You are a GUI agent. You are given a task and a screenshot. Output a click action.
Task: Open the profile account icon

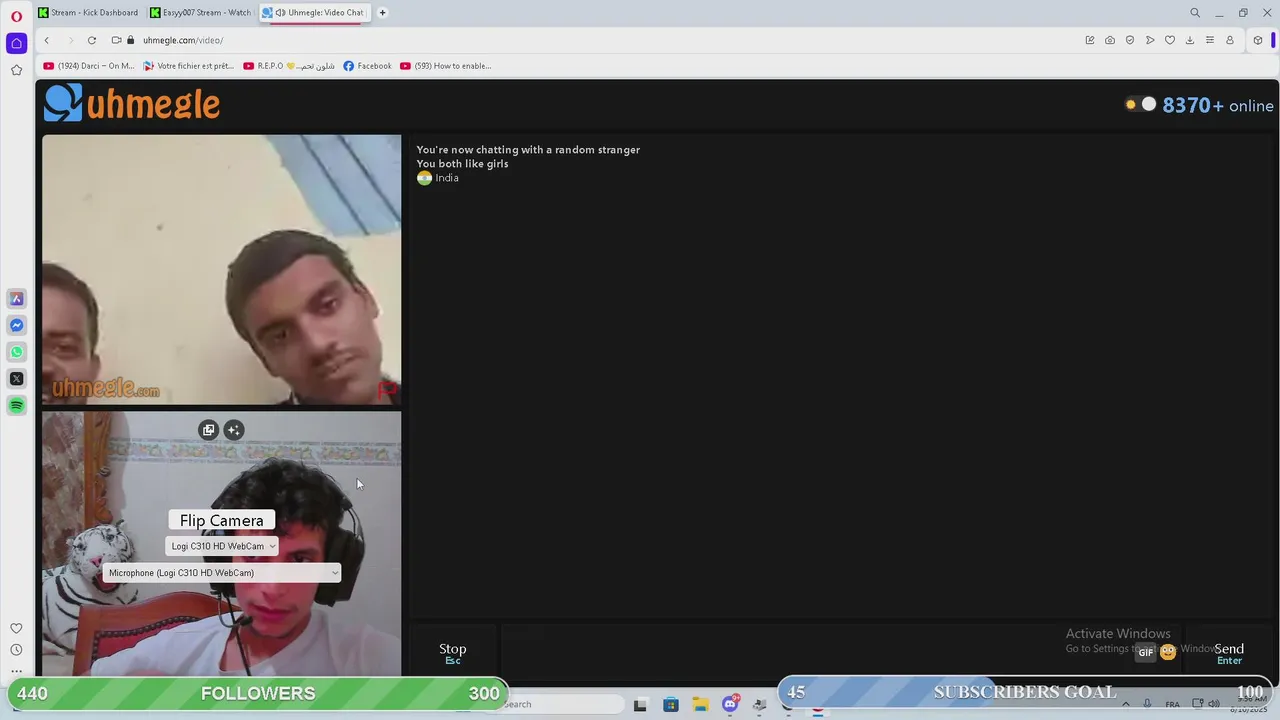click(x=1230, y=40)
